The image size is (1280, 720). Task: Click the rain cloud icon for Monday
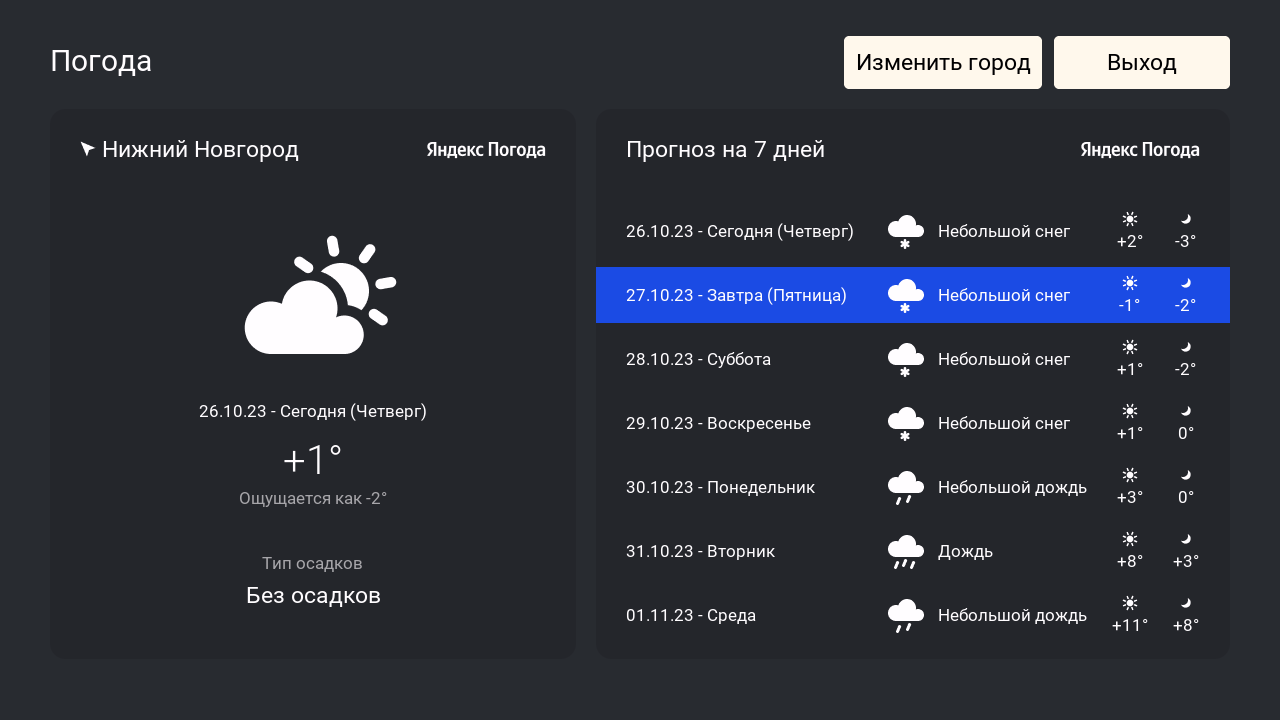click(x=905, y=487)
